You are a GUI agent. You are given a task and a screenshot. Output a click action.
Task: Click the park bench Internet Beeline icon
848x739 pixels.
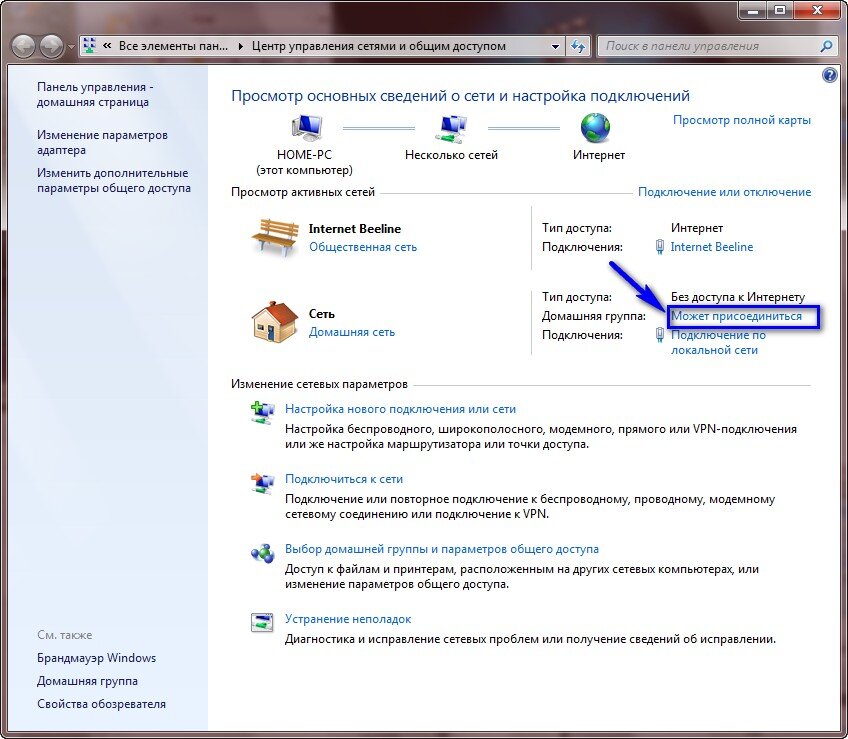(x=275, y=236)
